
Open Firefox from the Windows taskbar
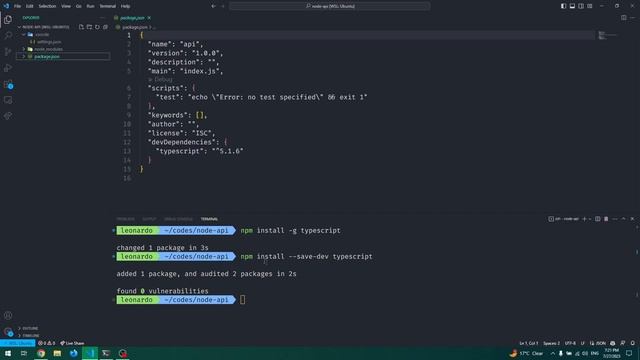point(73,353)
